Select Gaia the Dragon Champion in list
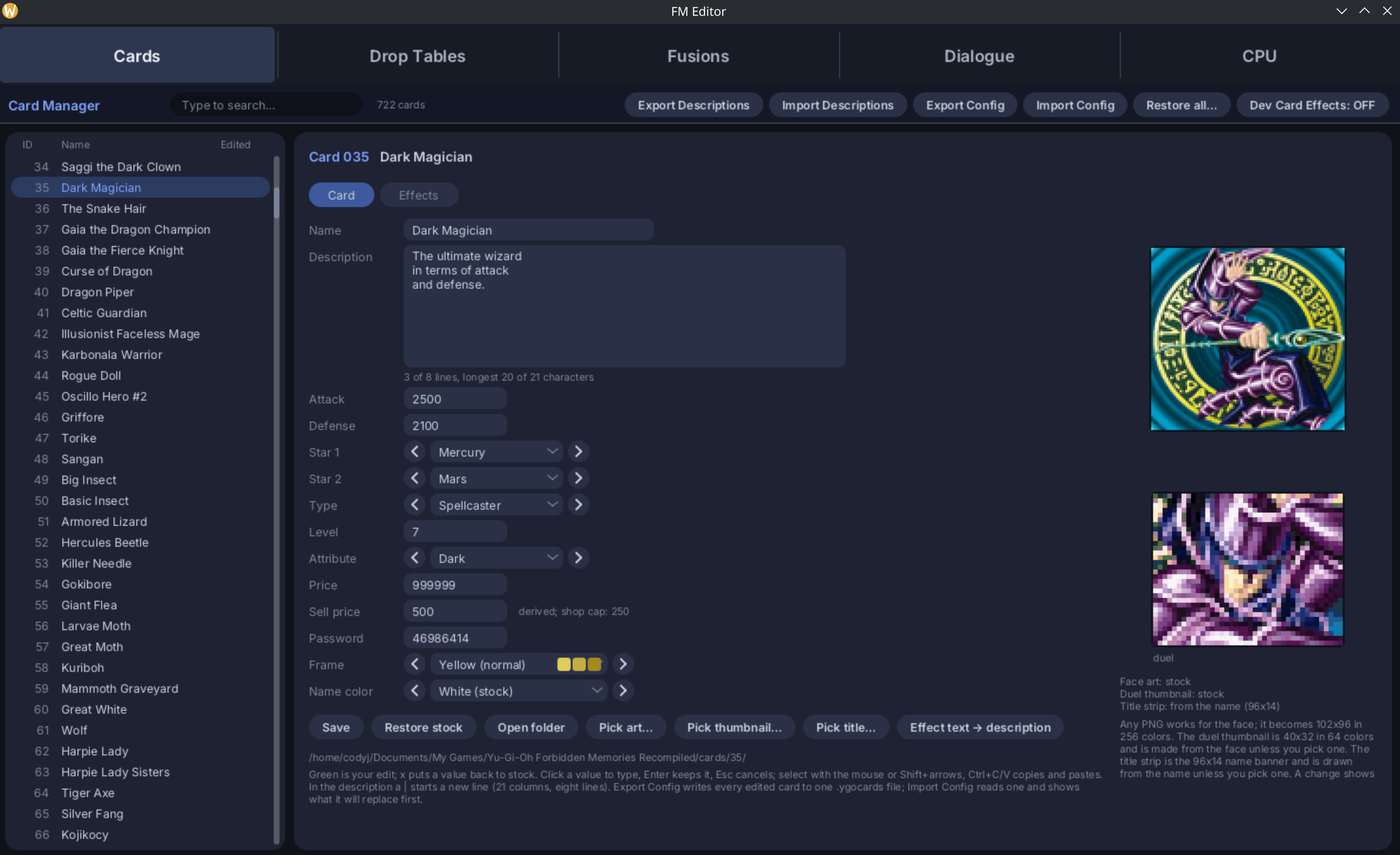Screen dimensions: 1400x855 [x=140, y=230]
